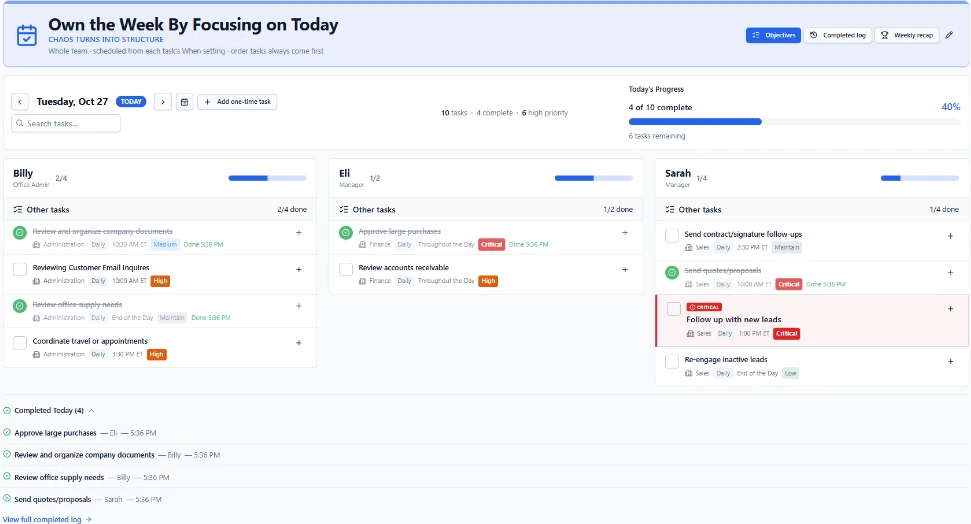Click Sarah's progress bar

(x=920, y=178)
